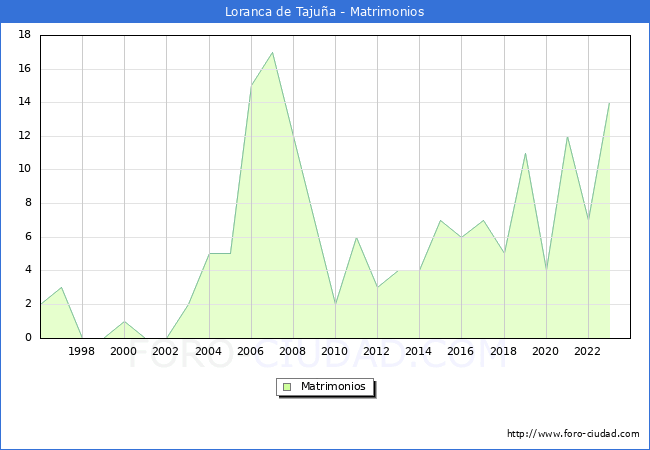
Task: Click the green Matrimonios legend swatch
Action: (x=287, y=387)
